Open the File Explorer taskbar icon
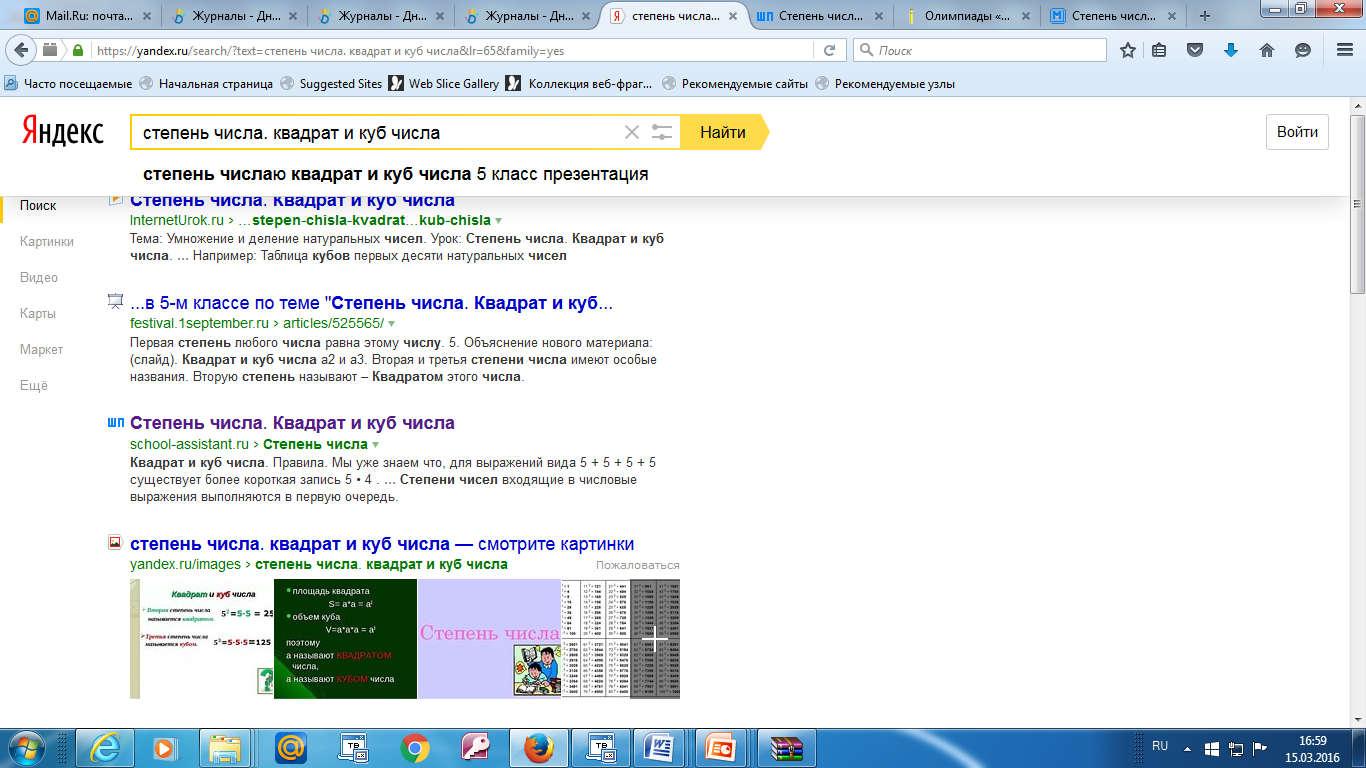This screenshot has height=768, width=1366. coord(226,747)
